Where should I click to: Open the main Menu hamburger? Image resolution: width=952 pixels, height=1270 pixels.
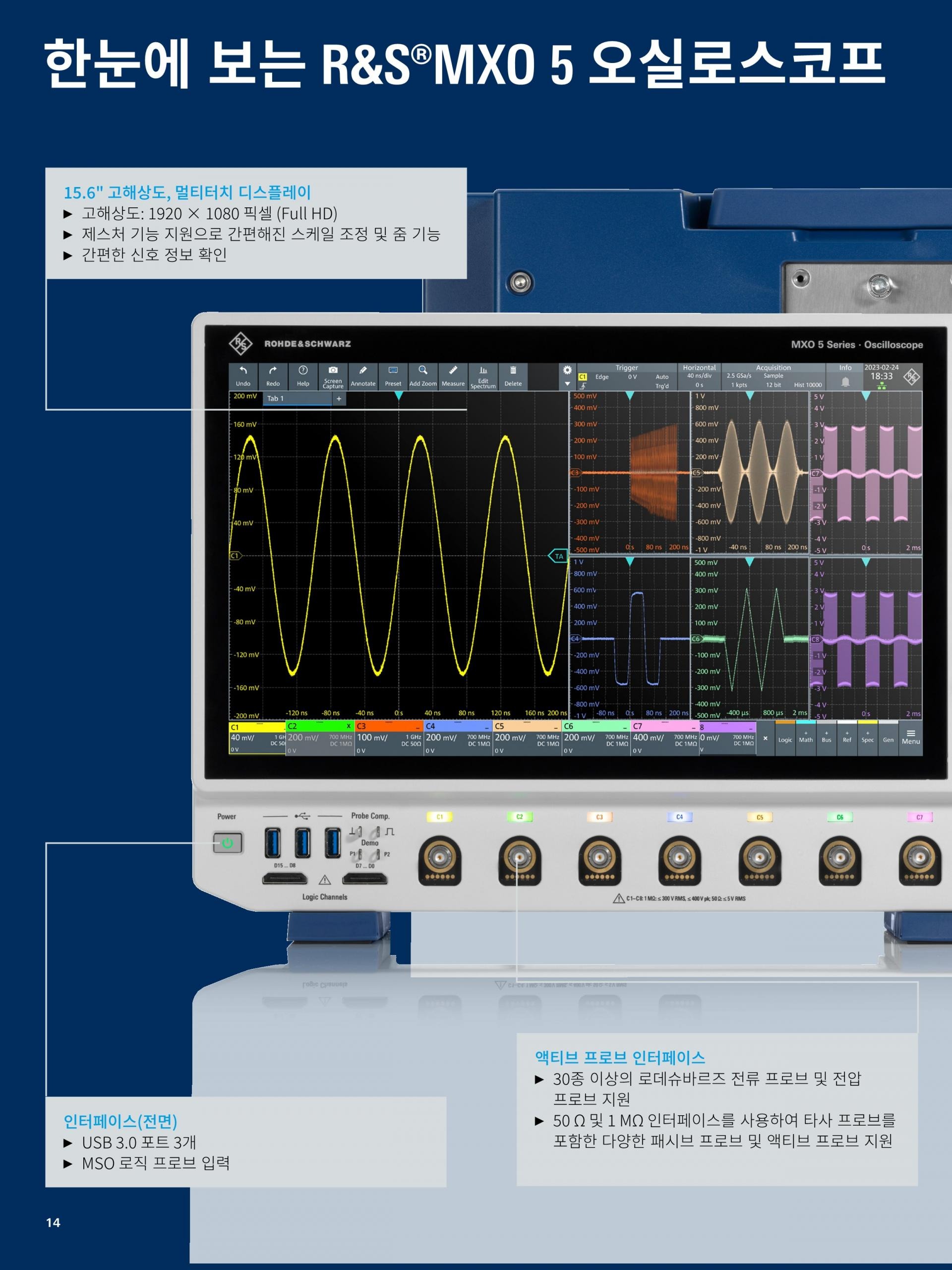(x=911, y=738)
